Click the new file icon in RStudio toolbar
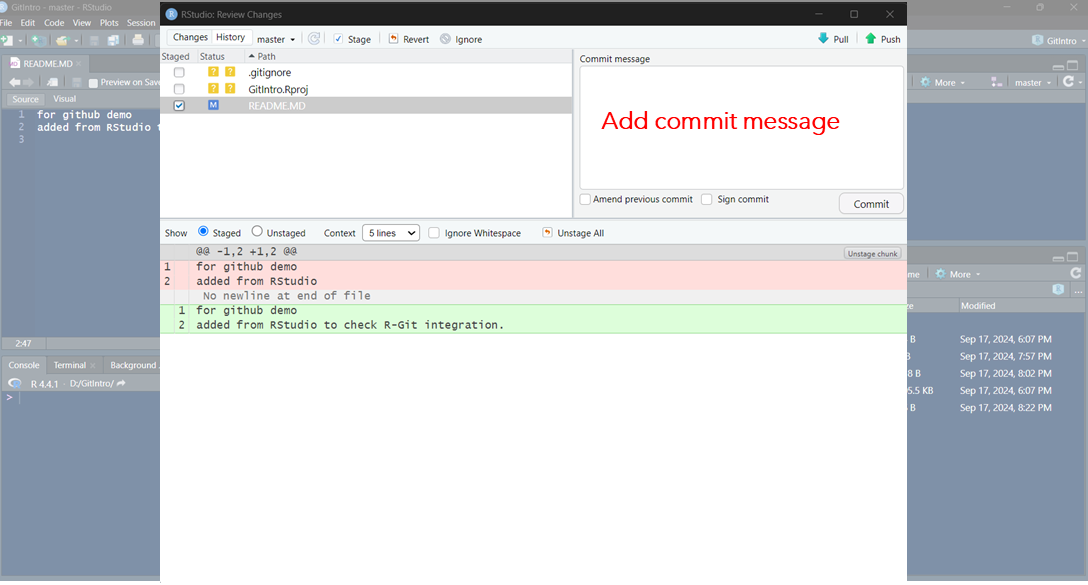This screenshot has width=1088, height=585. tap(8, 40)
